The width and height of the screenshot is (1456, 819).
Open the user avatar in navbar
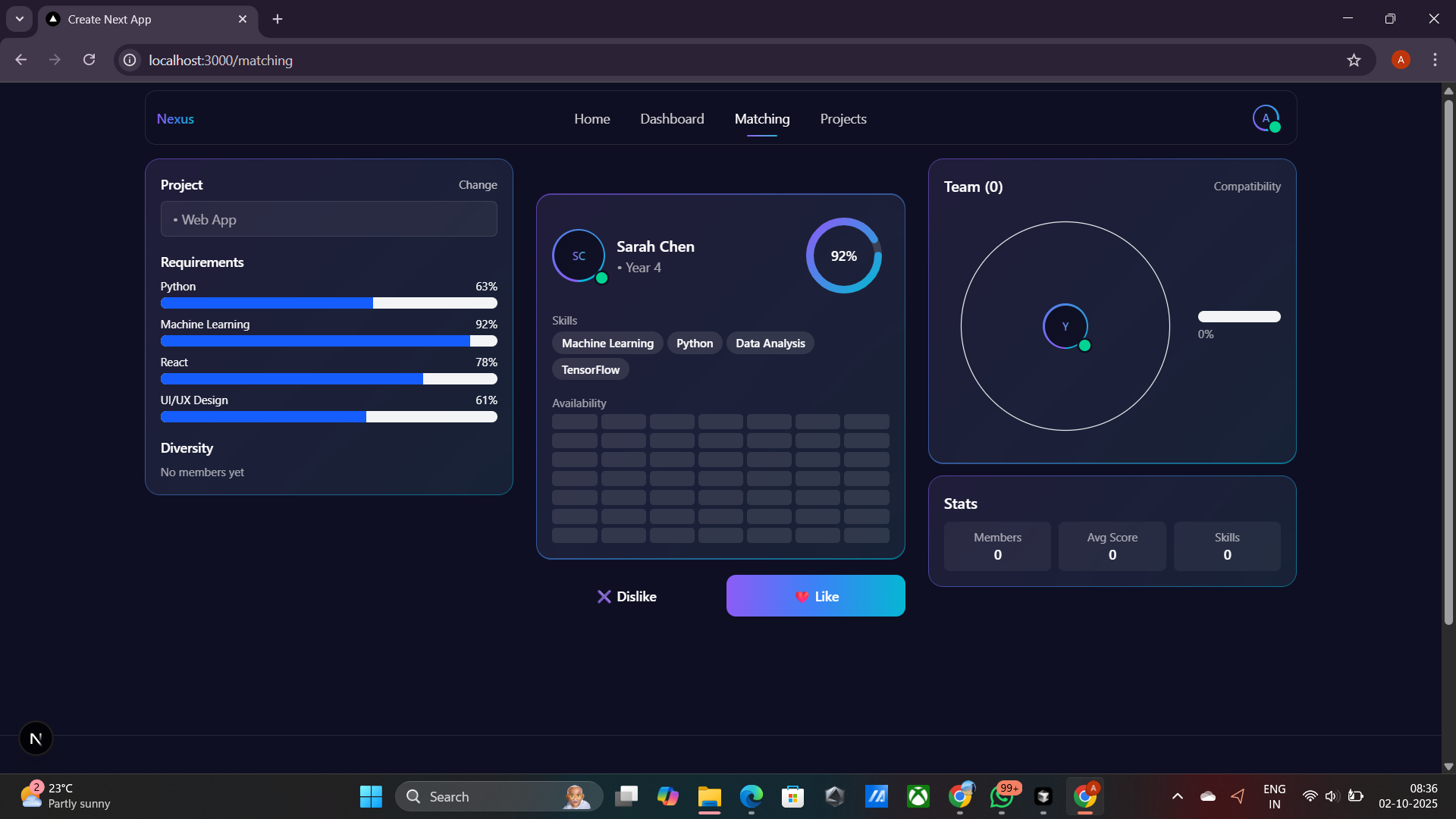pyautogui.click(x=1266, y=118)
